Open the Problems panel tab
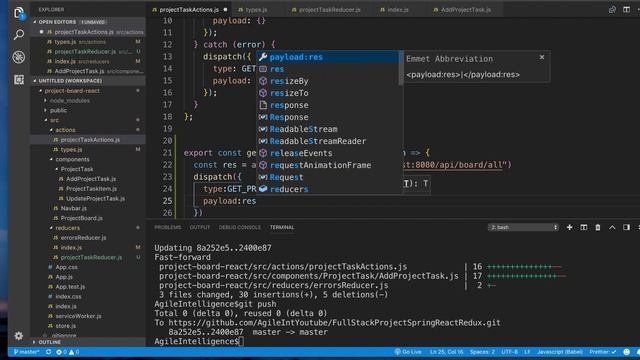 [x=167, y=227]
